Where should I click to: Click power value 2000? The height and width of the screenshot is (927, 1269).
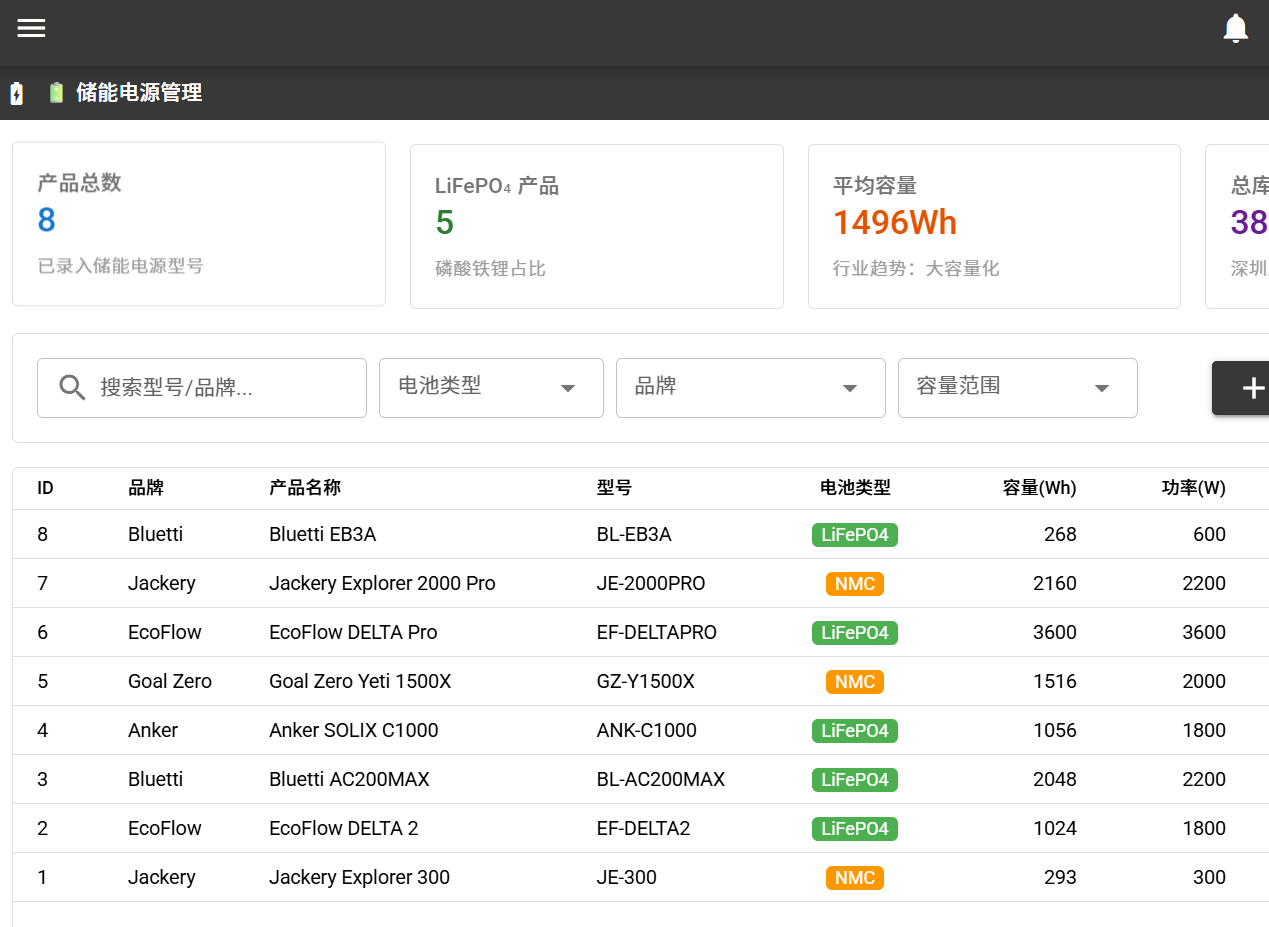1204,681
